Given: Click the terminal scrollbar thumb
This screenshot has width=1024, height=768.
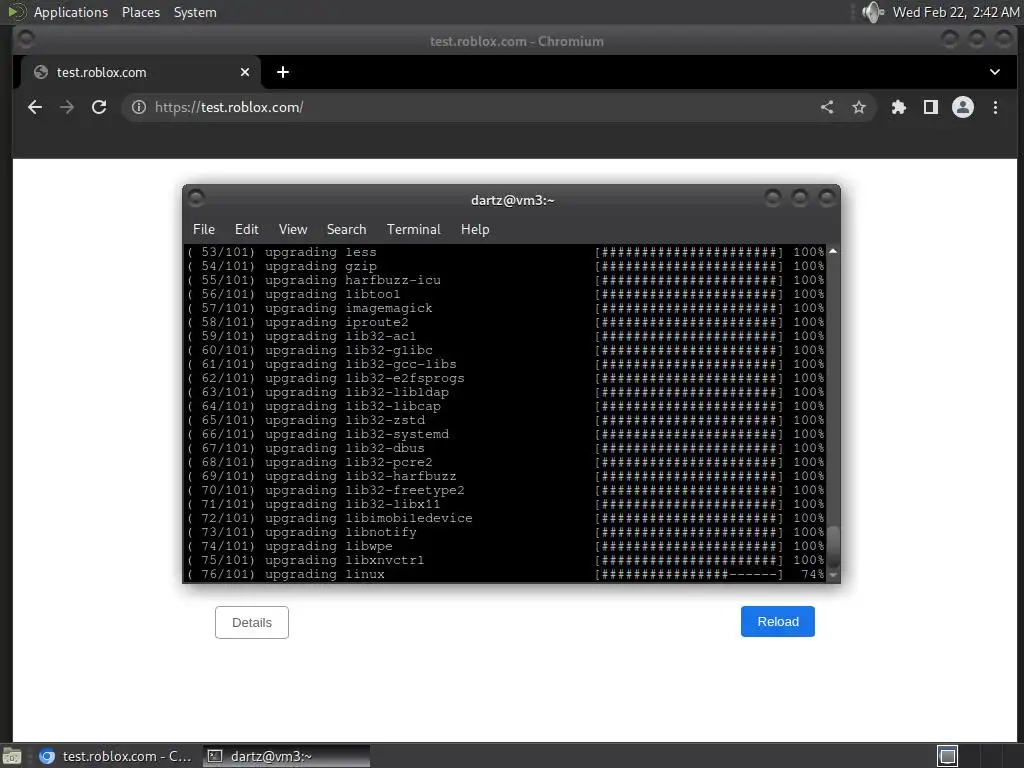Looking at the screenshot, I should tap(833, 546).
